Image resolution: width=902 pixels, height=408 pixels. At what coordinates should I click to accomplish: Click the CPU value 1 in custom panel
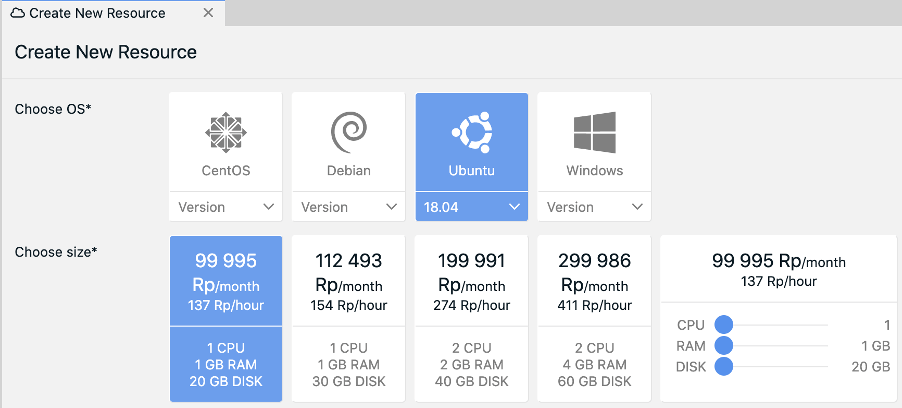pyautogui.click(x=887, y=325)
